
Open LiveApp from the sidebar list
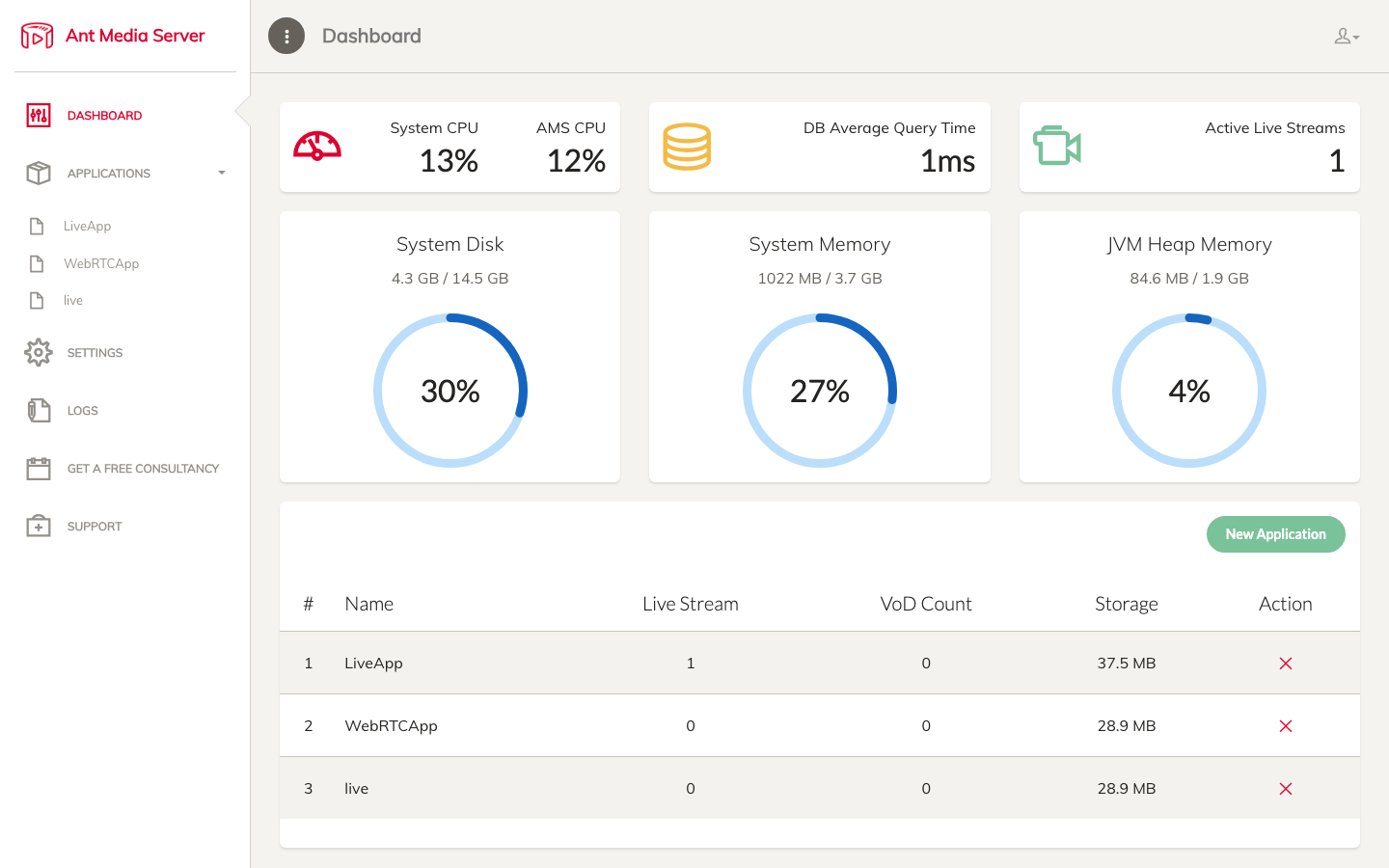pyautogui.click(x=88, y=227)
